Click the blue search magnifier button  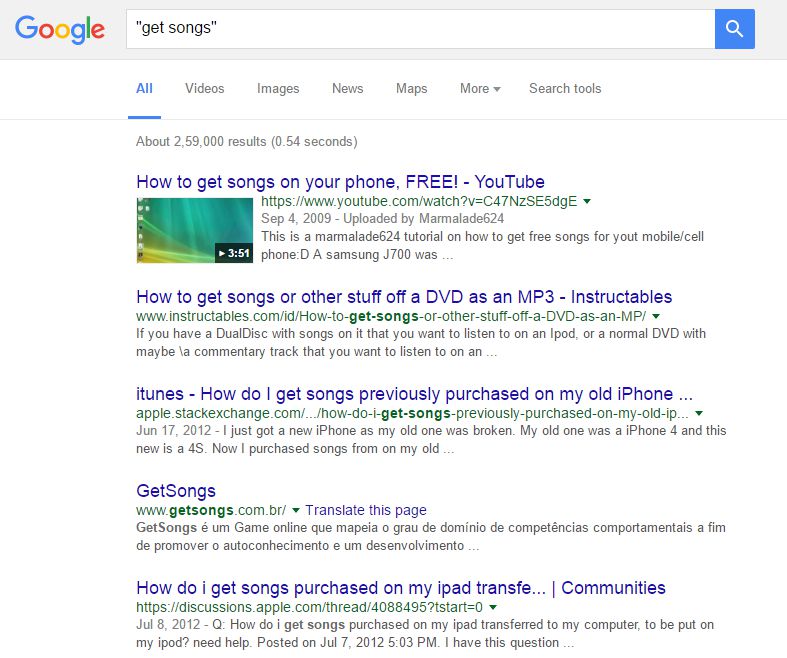pyautogui.click(x=734, y=29)
